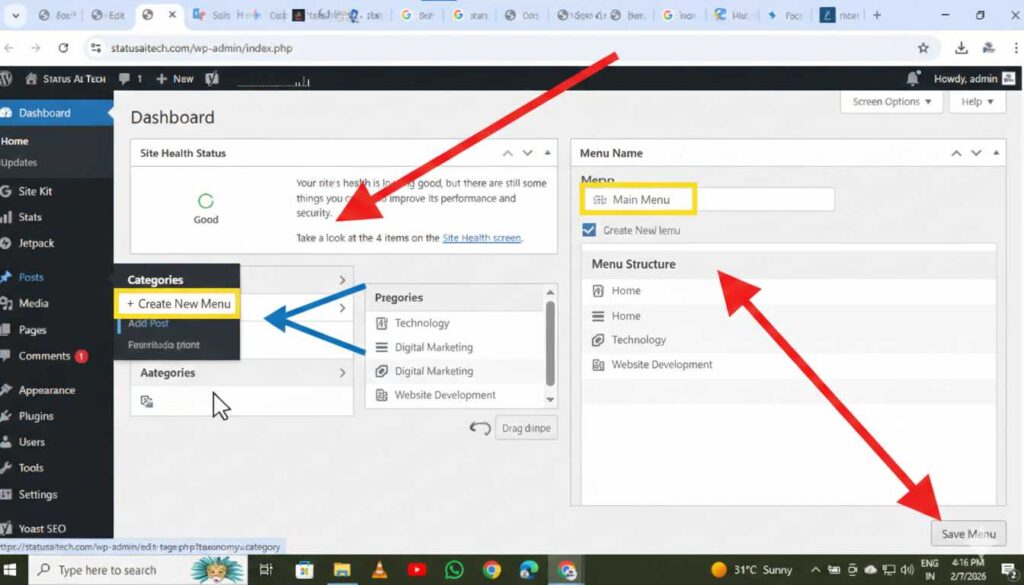Click the Yoast icon in the admin bar
The width and height of the screenshot is (1024, 585).
pyautogui.click(x=212, y=78)
